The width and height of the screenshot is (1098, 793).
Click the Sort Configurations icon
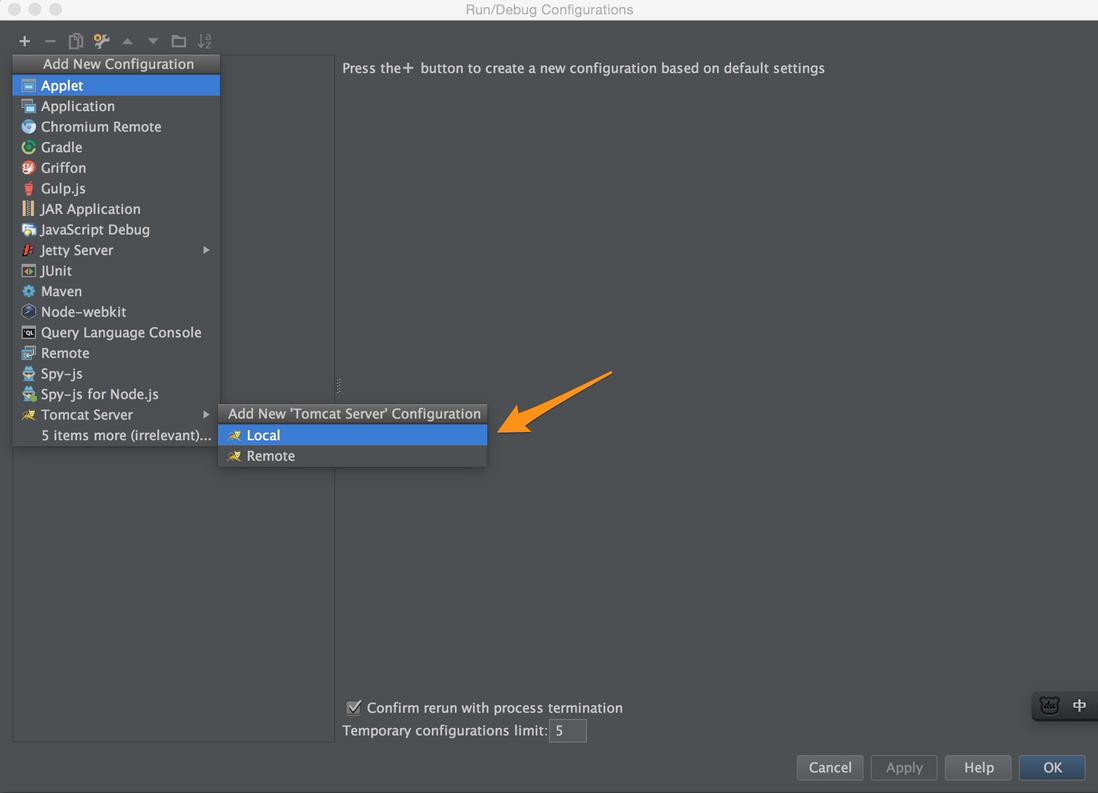pyautogui.click(x=204, y=41)
